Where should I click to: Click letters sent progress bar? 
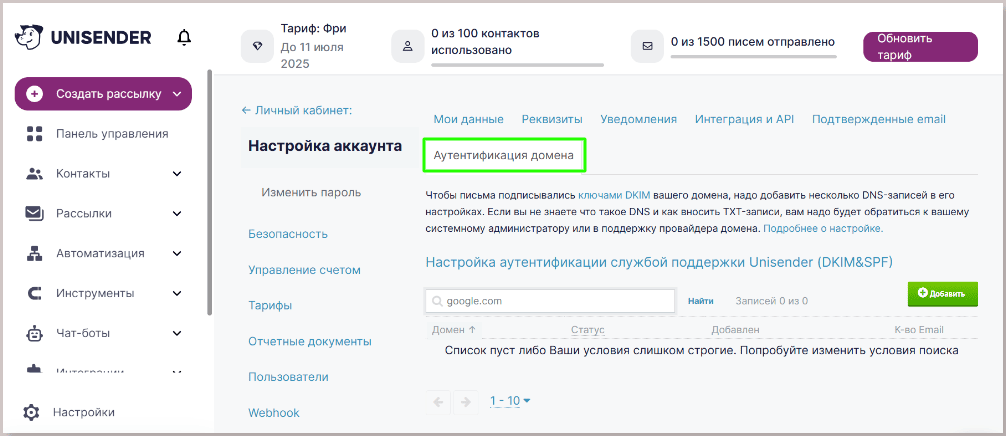[754, 56]
